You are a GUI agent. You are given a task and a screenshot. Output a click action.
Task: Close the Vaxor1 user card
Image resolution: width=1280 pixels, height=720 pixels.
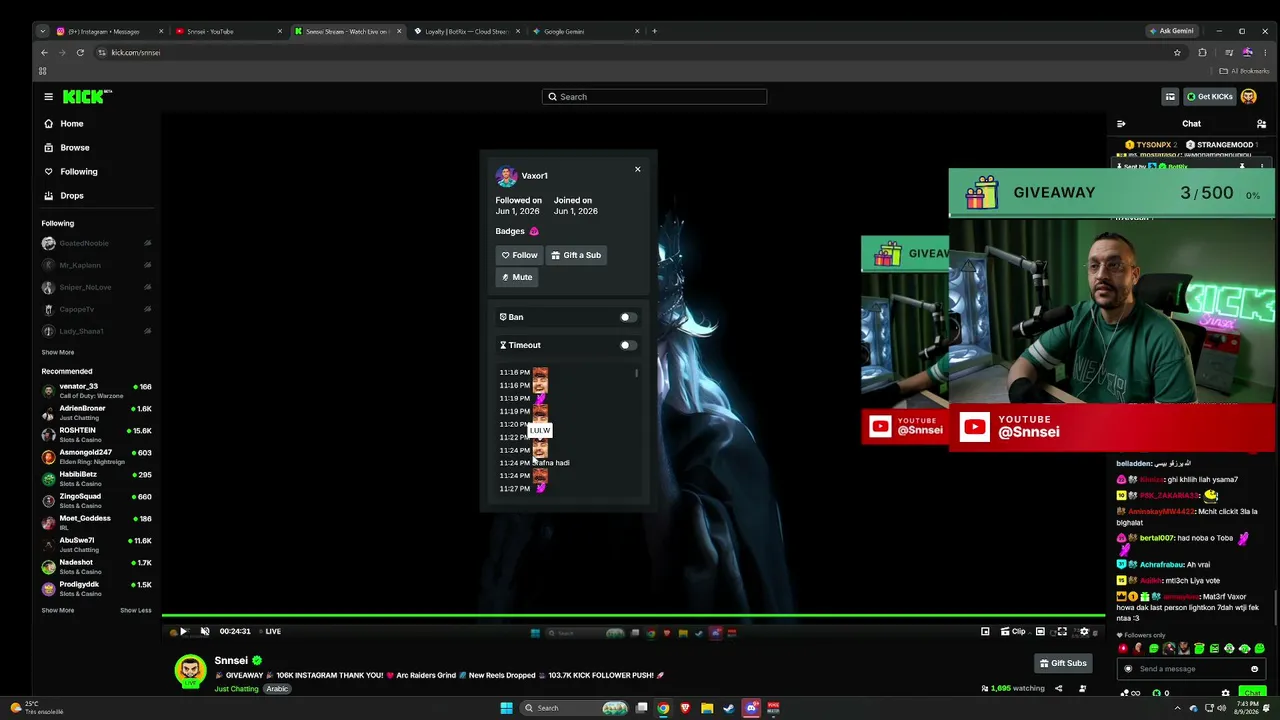637,169
